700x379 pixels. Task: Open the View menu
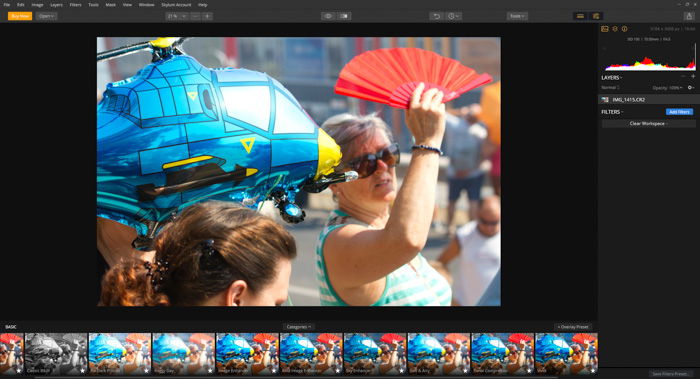pos(127,5)
